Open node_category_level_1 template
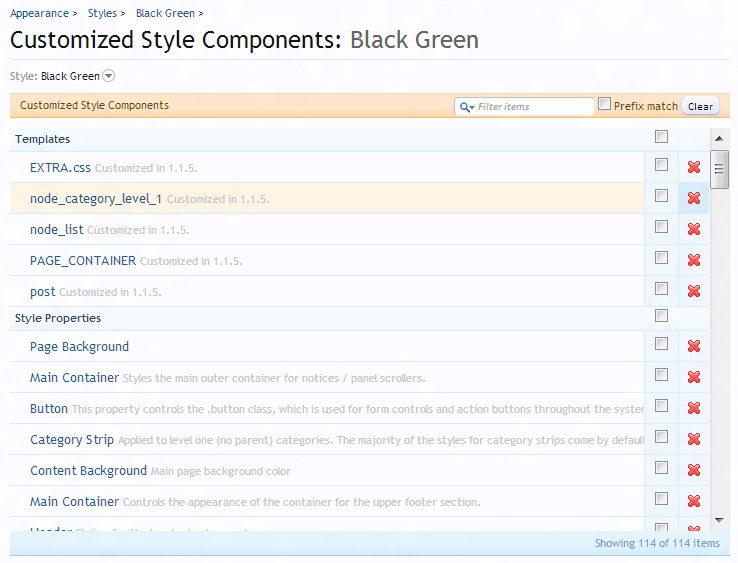Image resolution: width=738 pixels, height=563 pixels. pyautogui.click(x=96, y=199)
